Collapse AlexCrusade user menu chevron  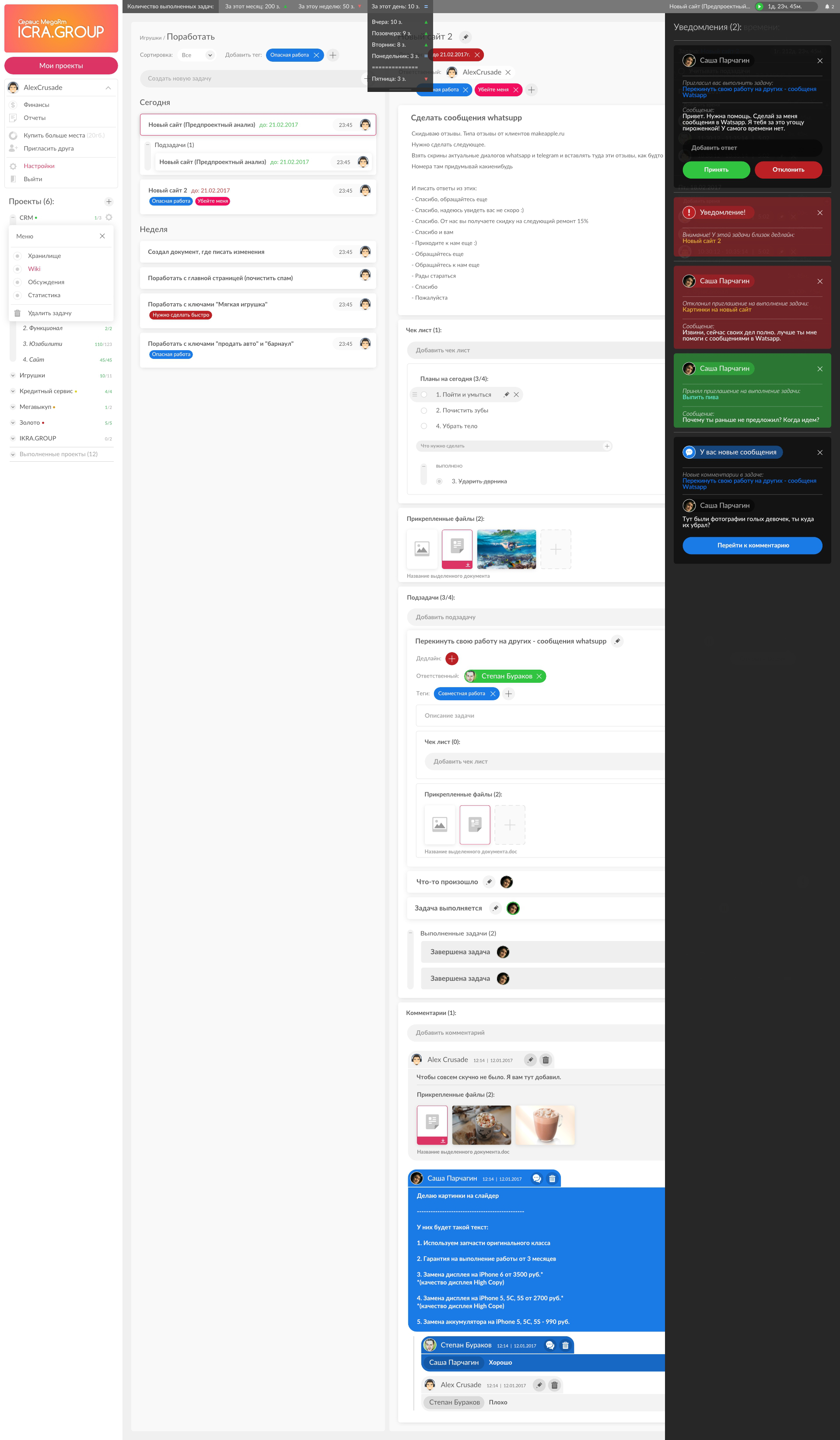click(x=108, y=88)
